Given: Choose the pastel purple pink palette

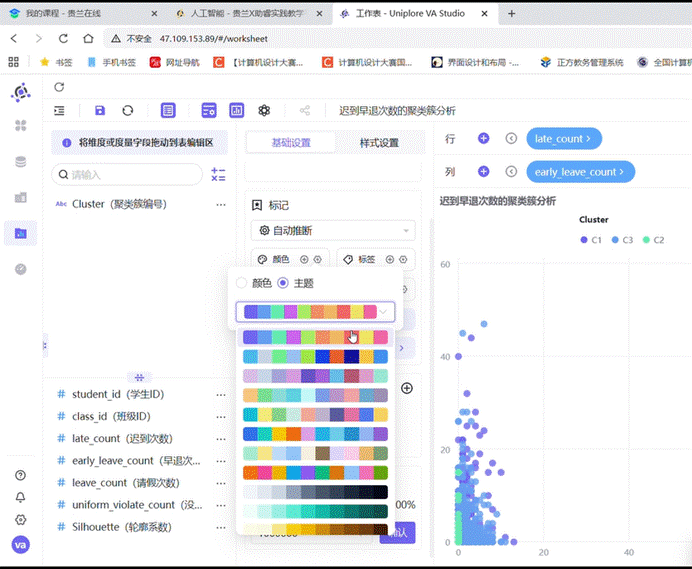Looking at the screenshot, I should tap(315, 376).
